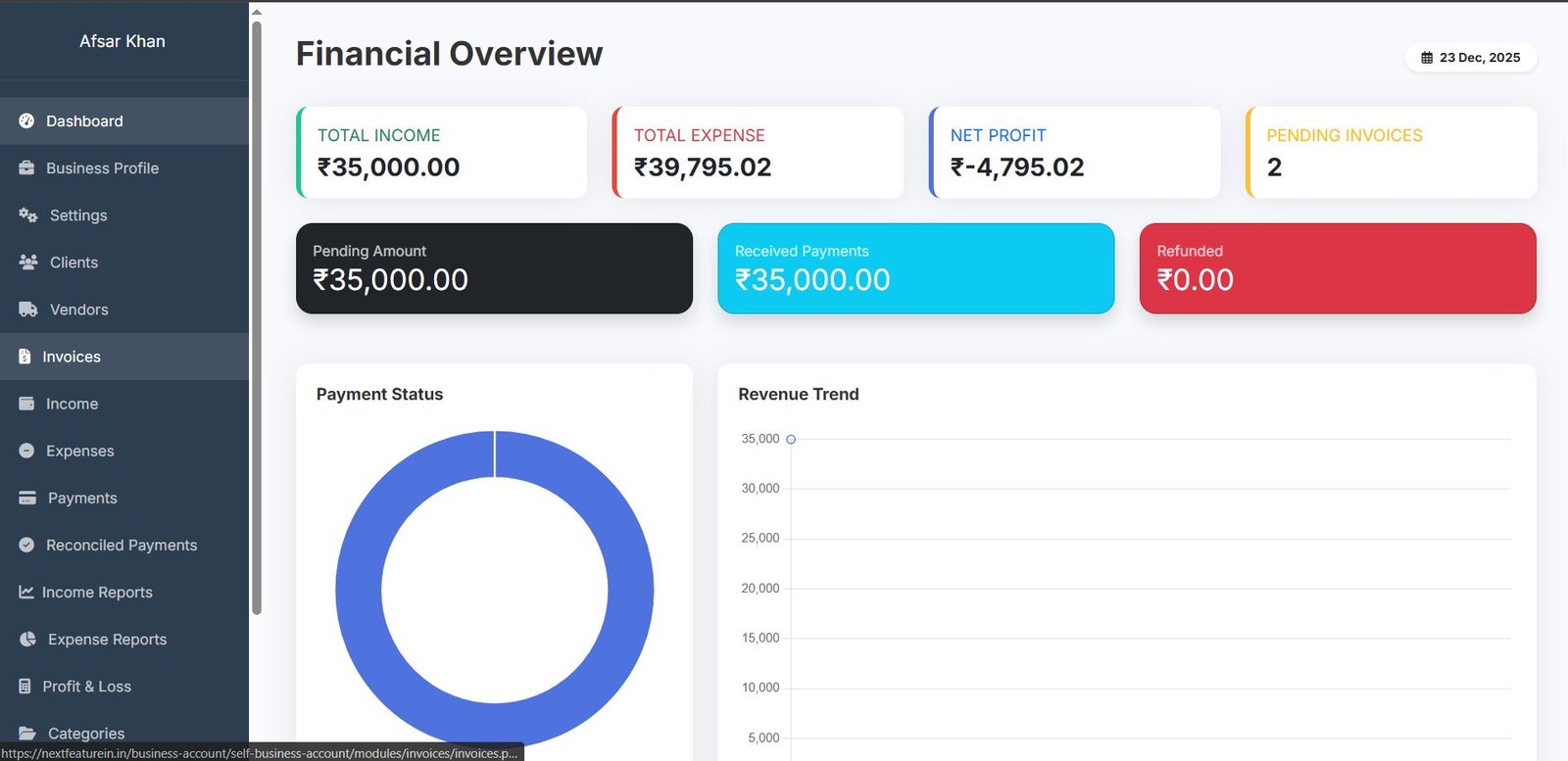Image resolution: width=1568 pixels, height=761 pixels.
Task: Click the Categories folder icon
Action: click(x=27, y=733)
